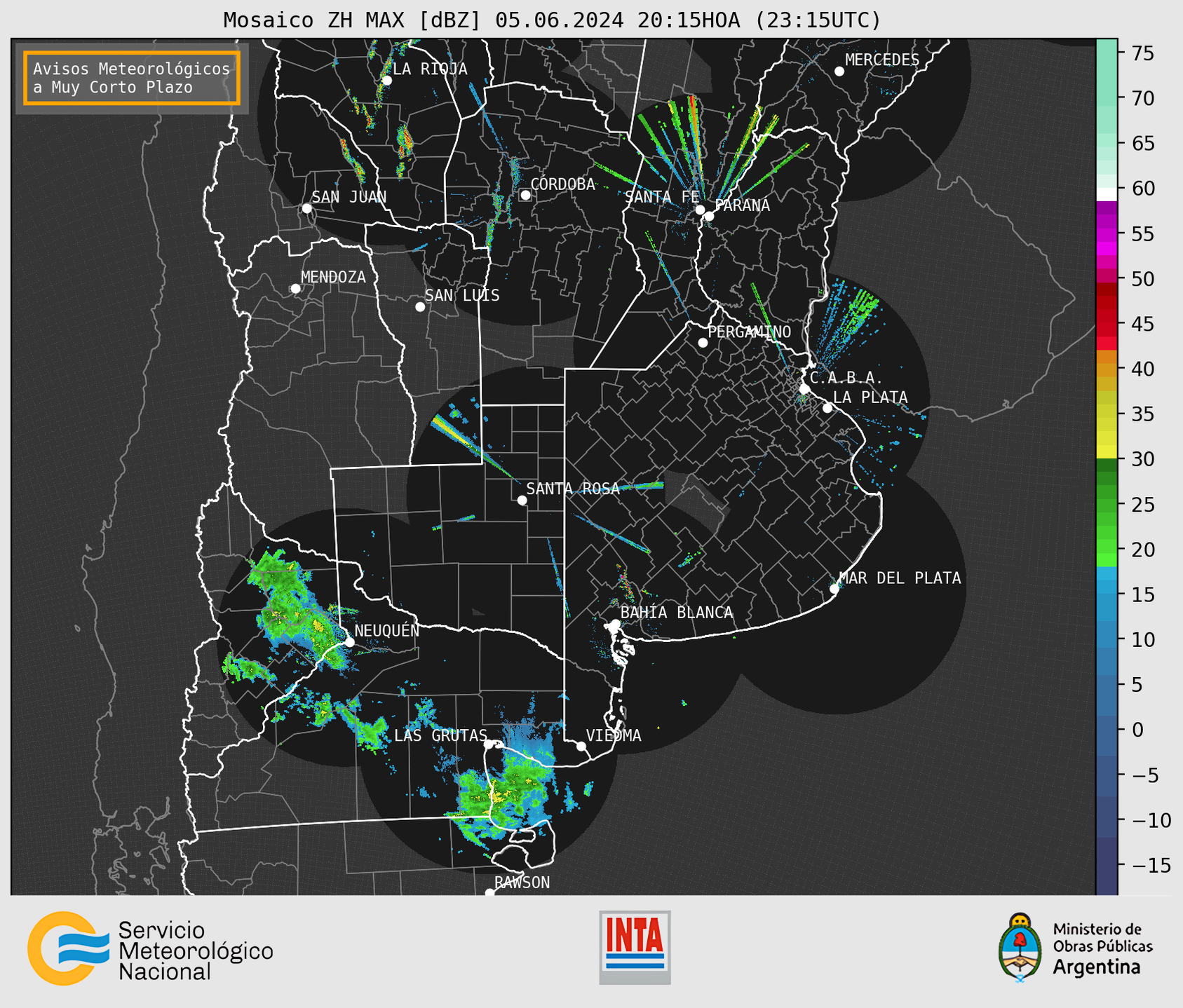
Task: Click the SANTA ROSA city marker dot
Action: click(522, 500)
